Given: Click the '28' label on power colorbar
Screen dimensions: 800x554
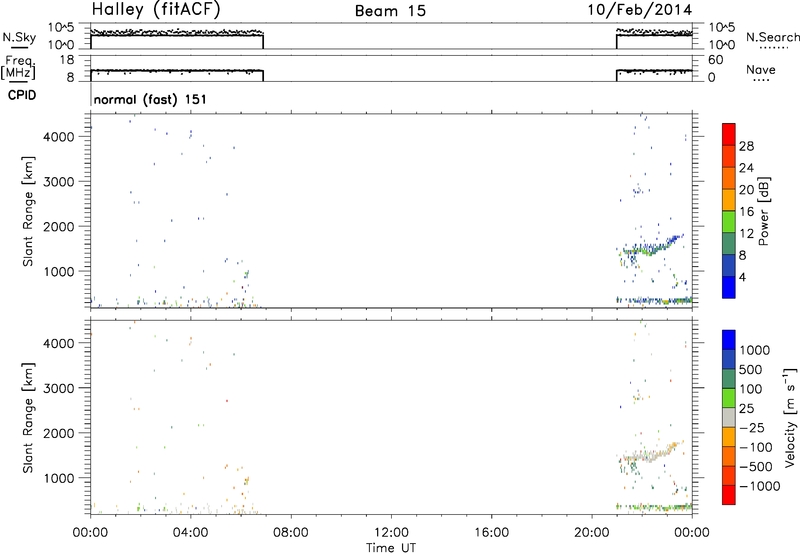Looking at the screenshot, I should tap(746, 146).
